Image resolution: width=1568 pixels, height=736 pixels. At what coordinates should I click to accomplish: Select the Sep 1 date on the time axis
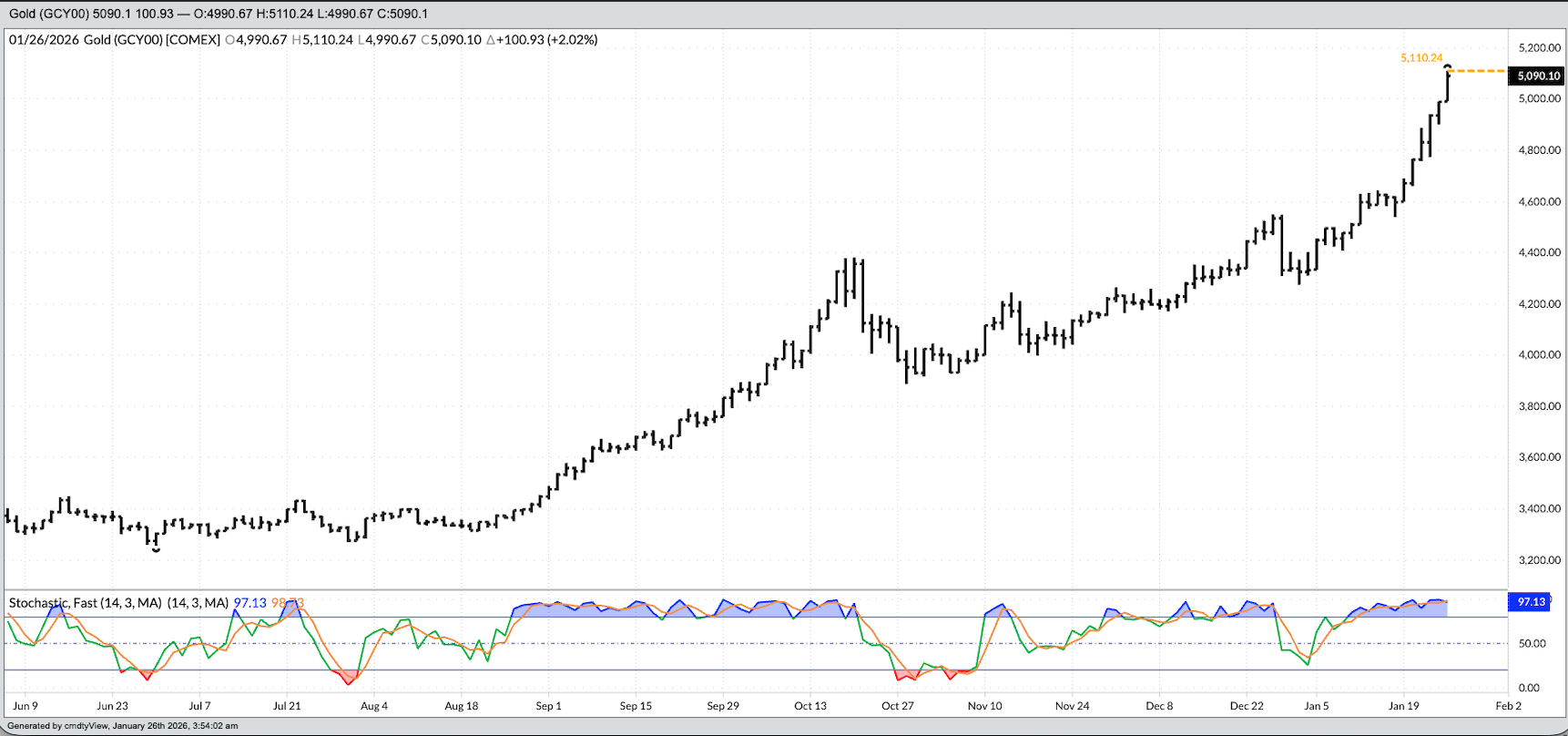548,706
